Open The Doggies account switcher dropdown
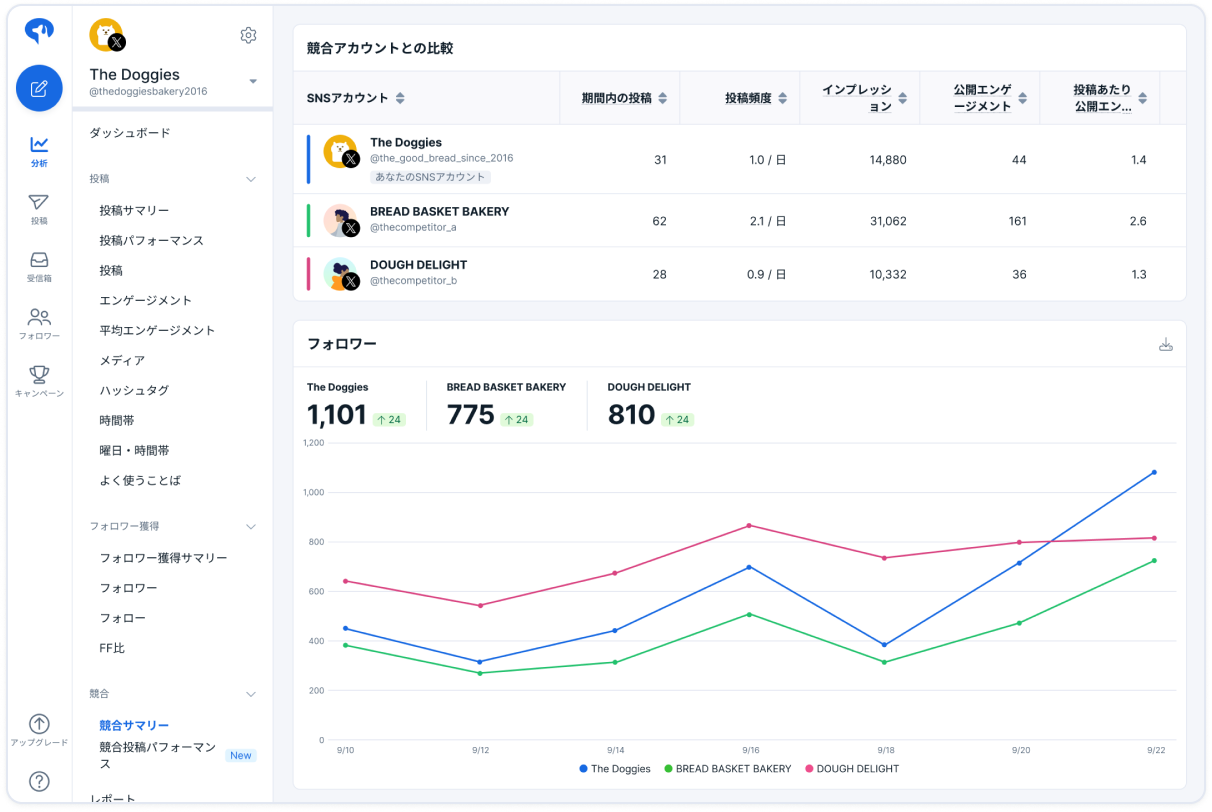Image resolution: width=1212 pixels, height=812 pixels. point(253,81)
